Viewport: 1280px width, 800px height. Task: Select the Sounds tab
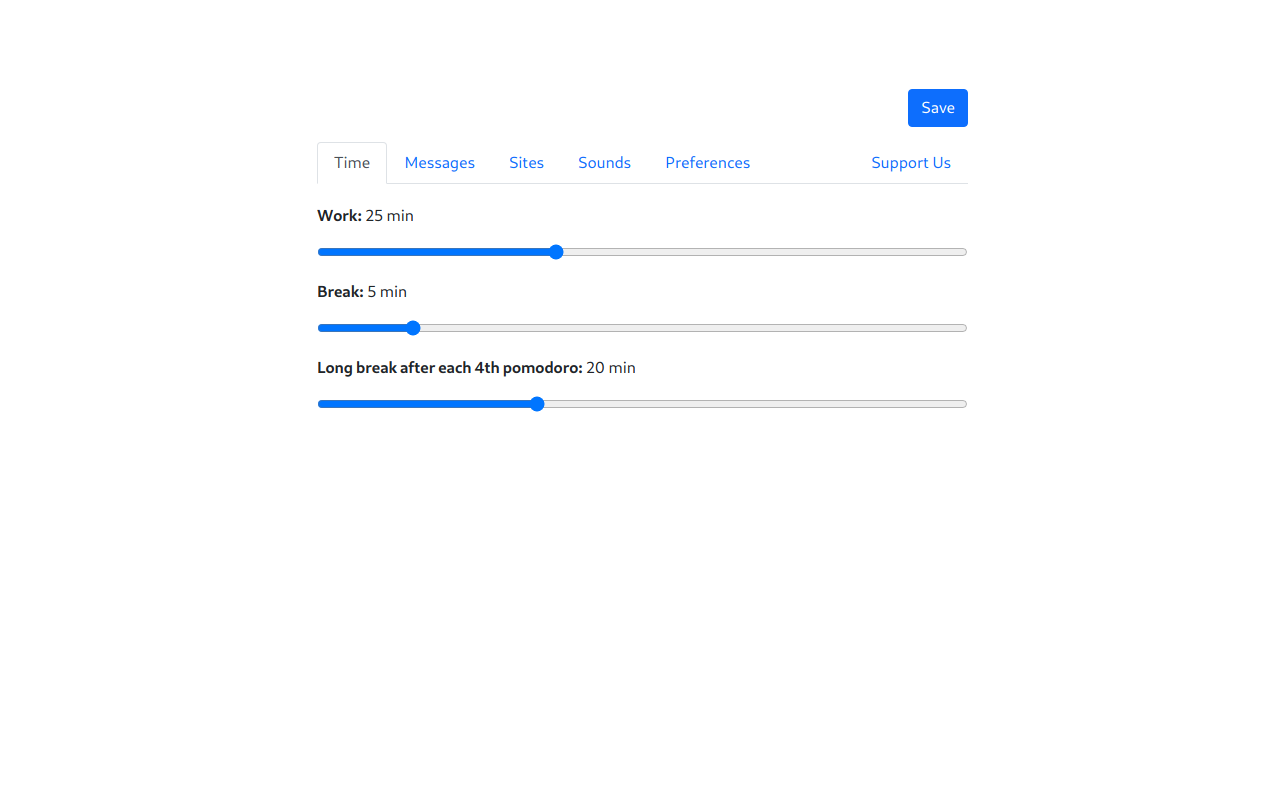tap(604, 162)
